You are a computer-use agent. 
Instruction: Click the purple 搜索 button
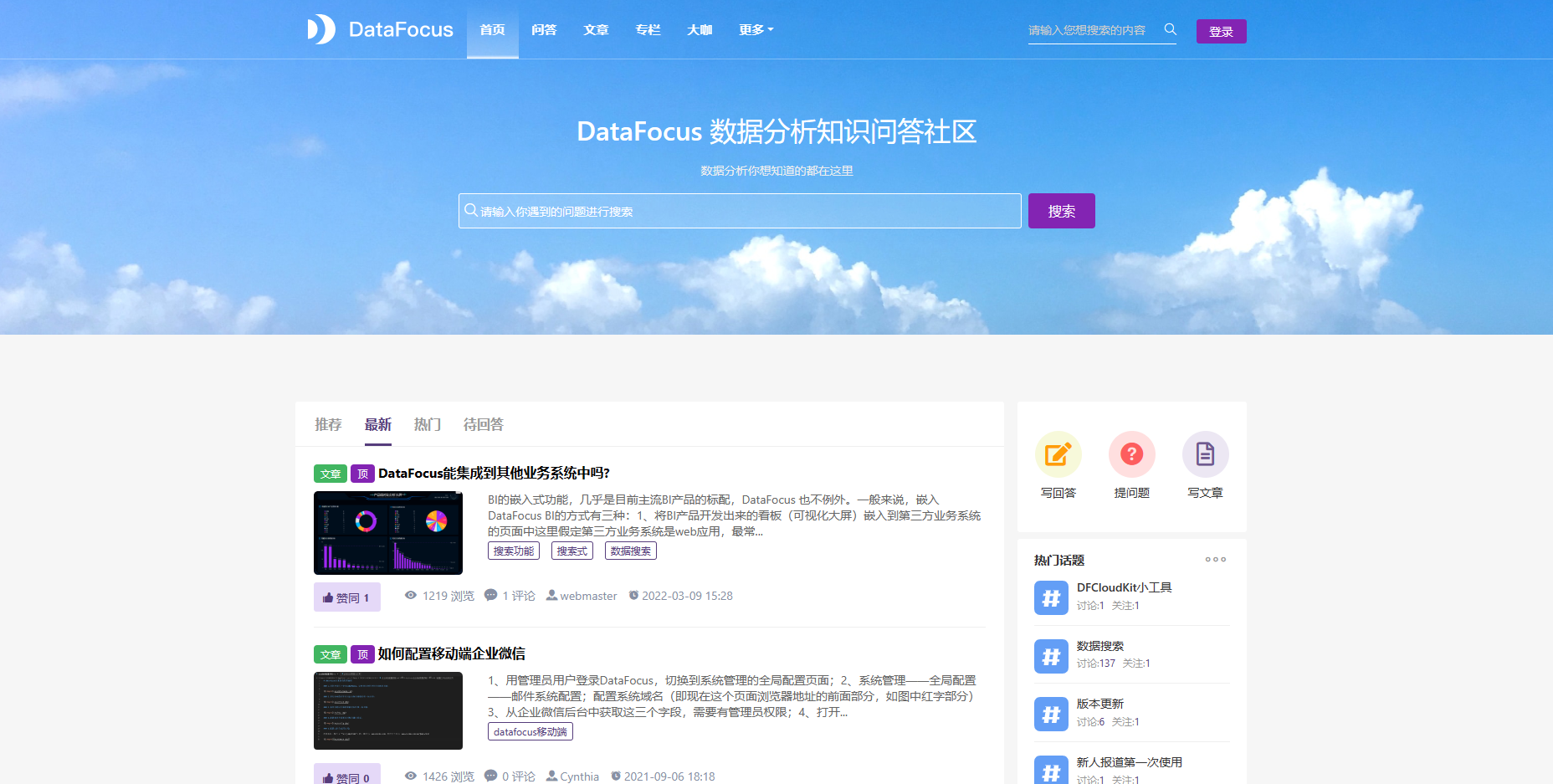[1062, 211]
